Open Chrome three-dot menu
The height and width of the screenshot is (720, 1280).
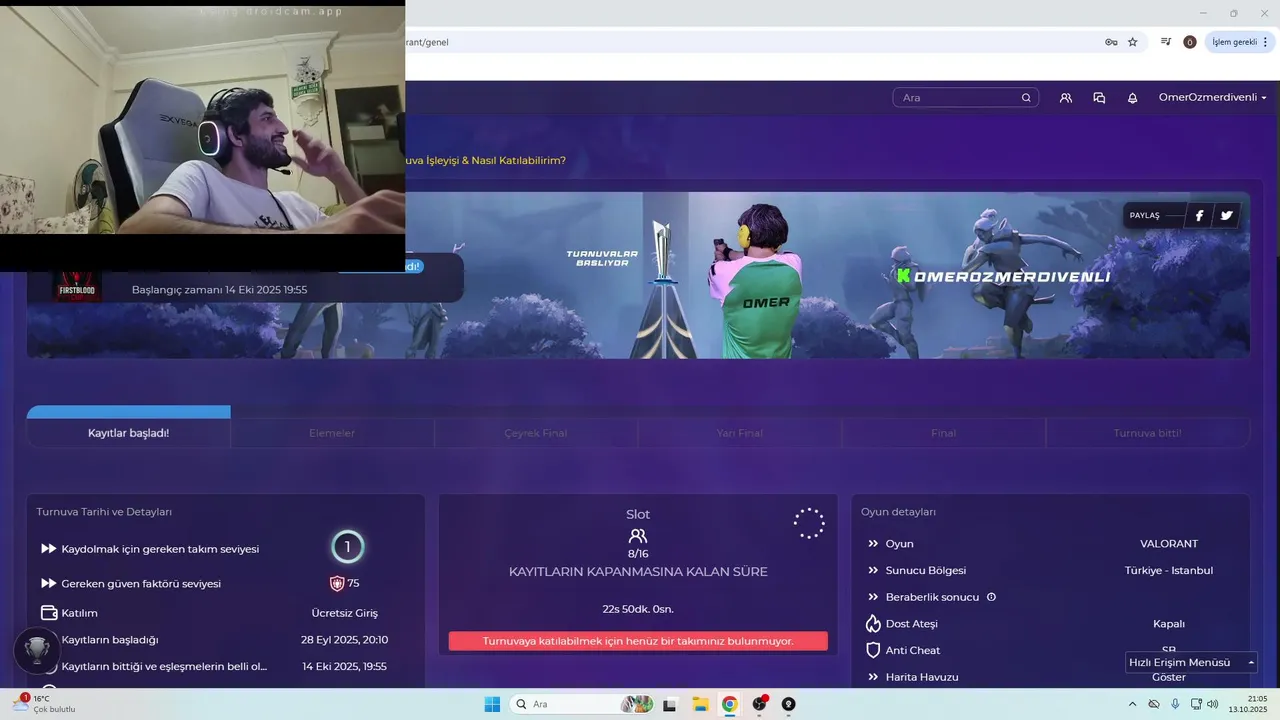point(1266,42)
